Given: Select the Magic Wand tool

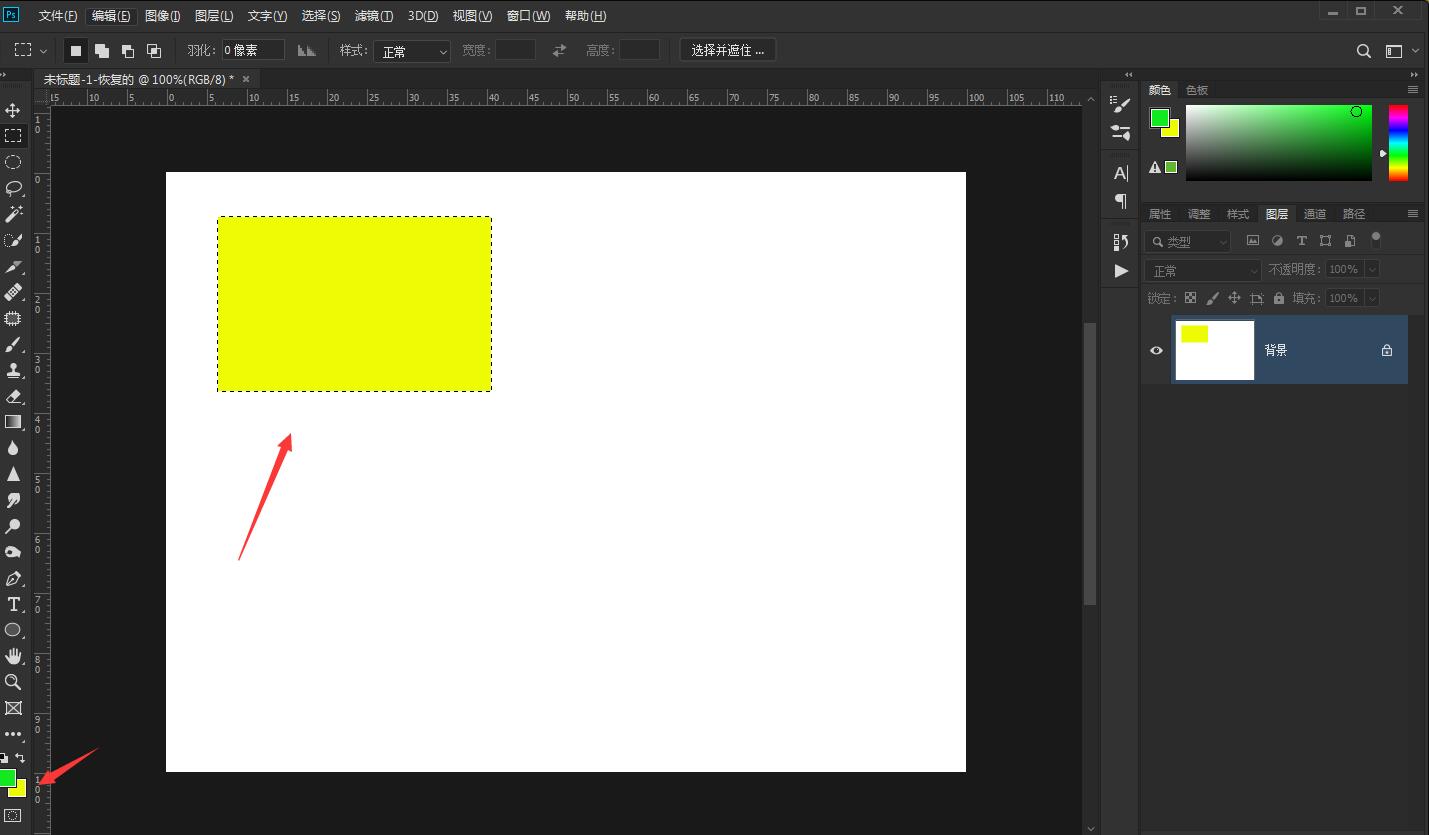Looking at the screenshot, I should point(13,214).
